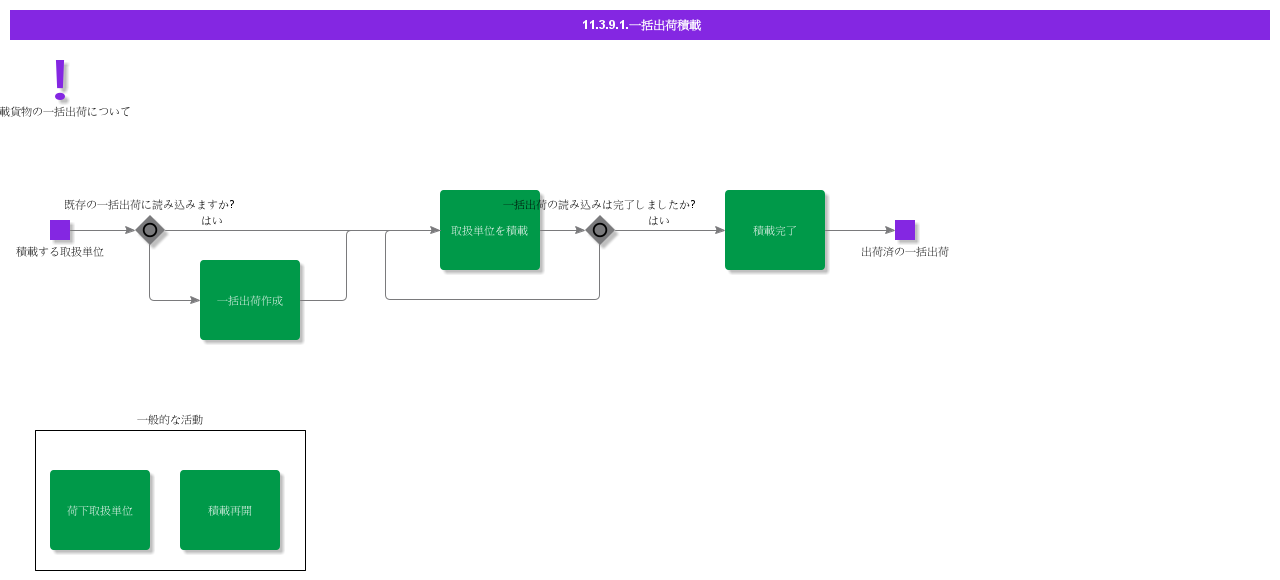Screen dimensions: 1280x580
Task: Open the 積載再開 activity box
Action: [230, 510]
